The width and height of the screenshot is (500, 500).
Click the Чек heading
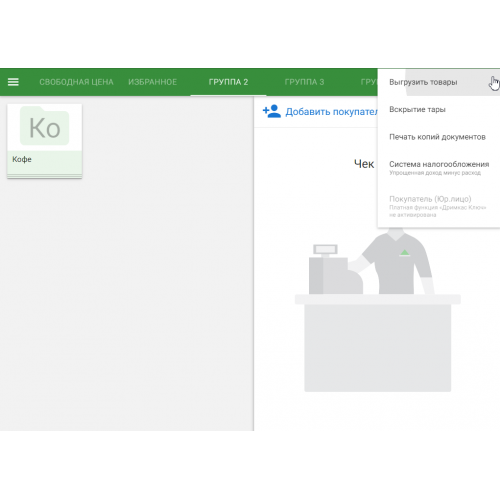[364, 164]
